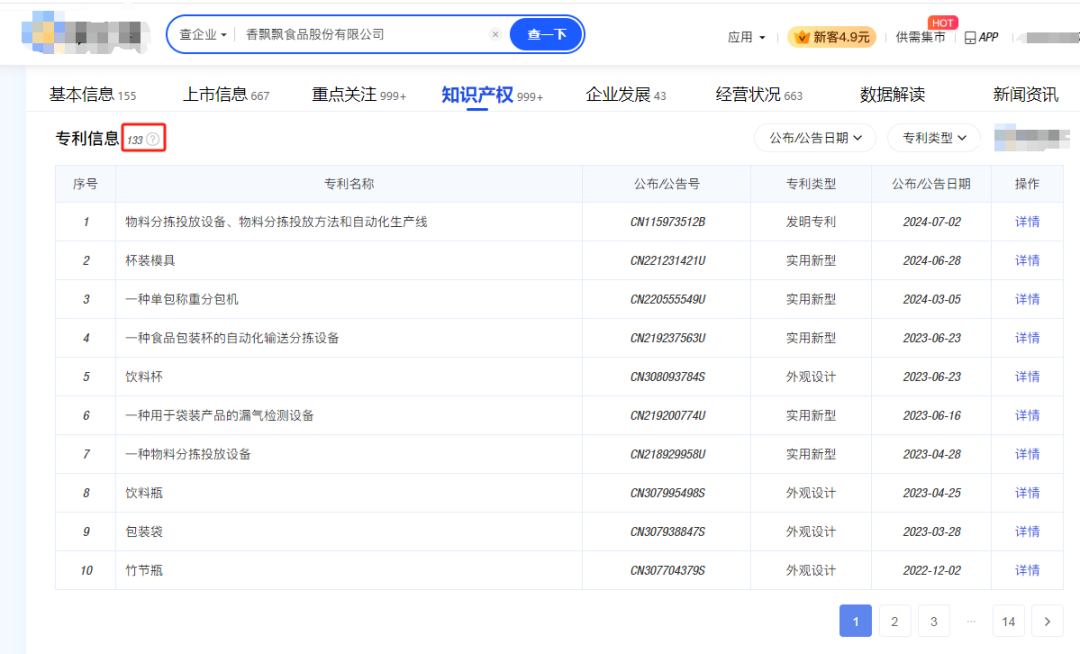1080x654 pixels.
Task: Click patent name 物料分拣投放设备、物料分拣投放方法和自动化生产线
Action: [276, 222]
